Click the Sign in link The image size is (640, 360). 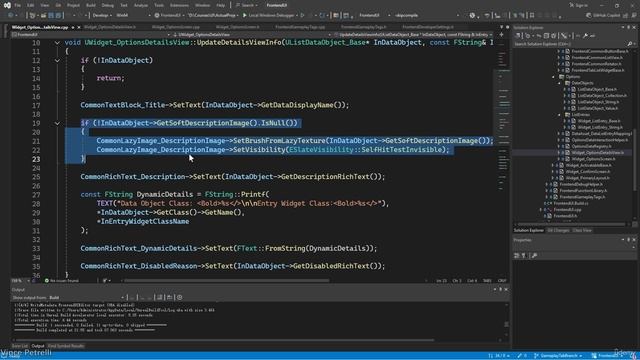[579, 5]
